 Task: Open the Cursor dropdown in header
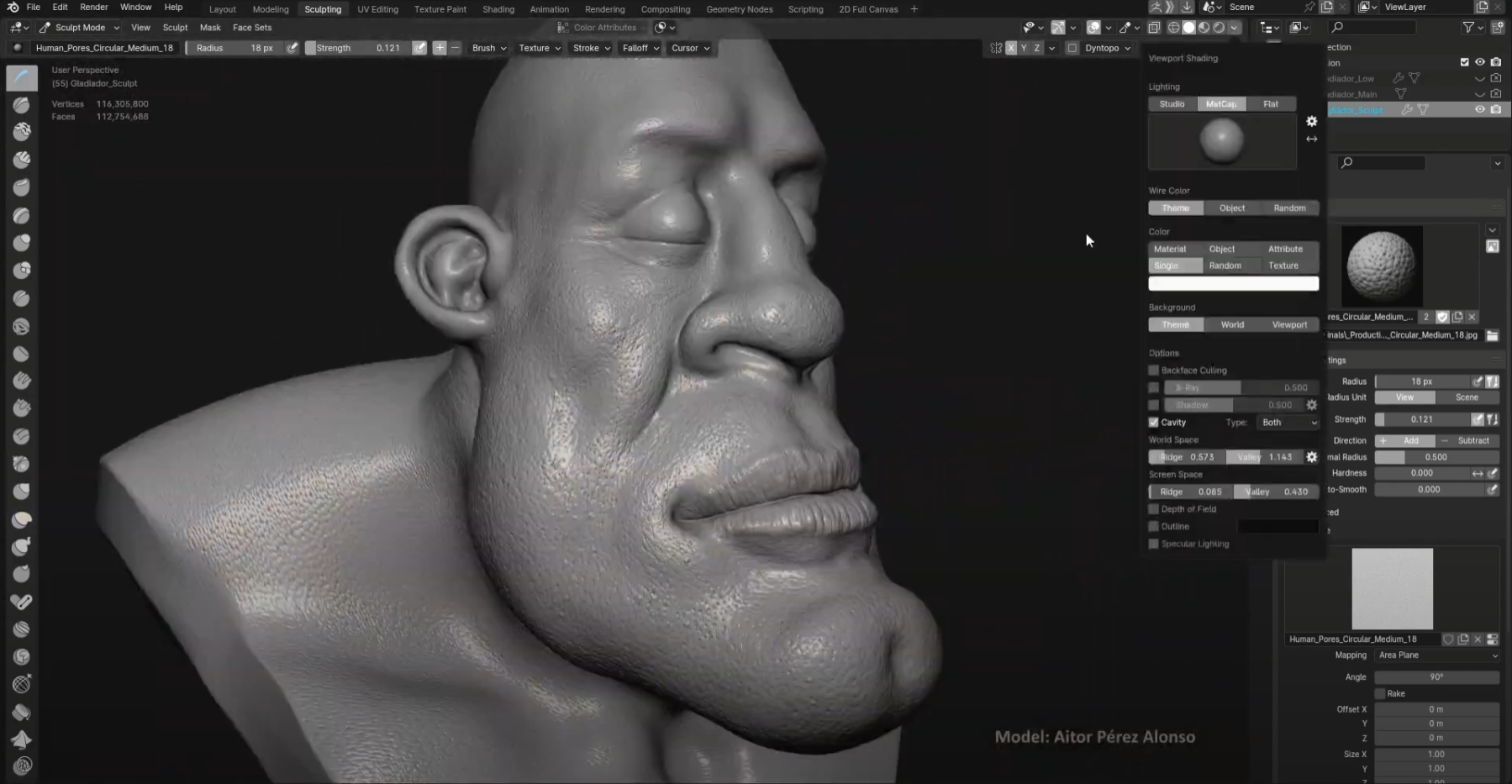pos(690,48)
